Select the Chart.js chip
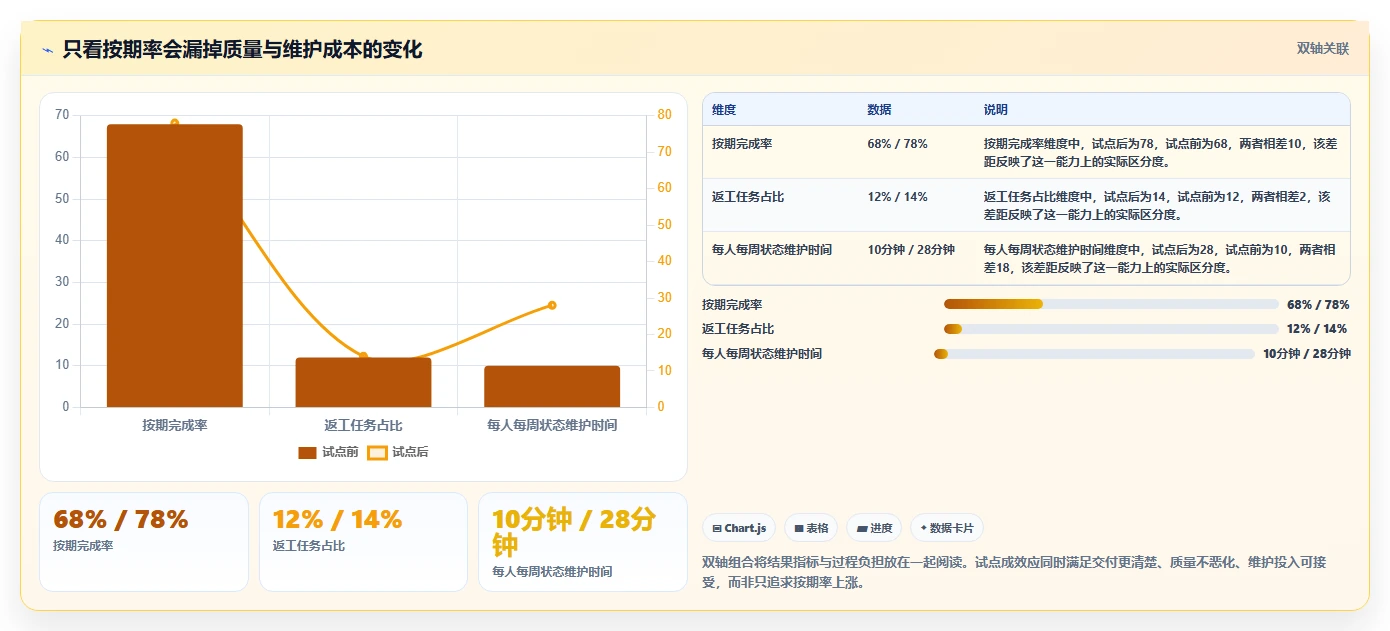This screenshot has height=631, width=1390. tap(739, 528)
